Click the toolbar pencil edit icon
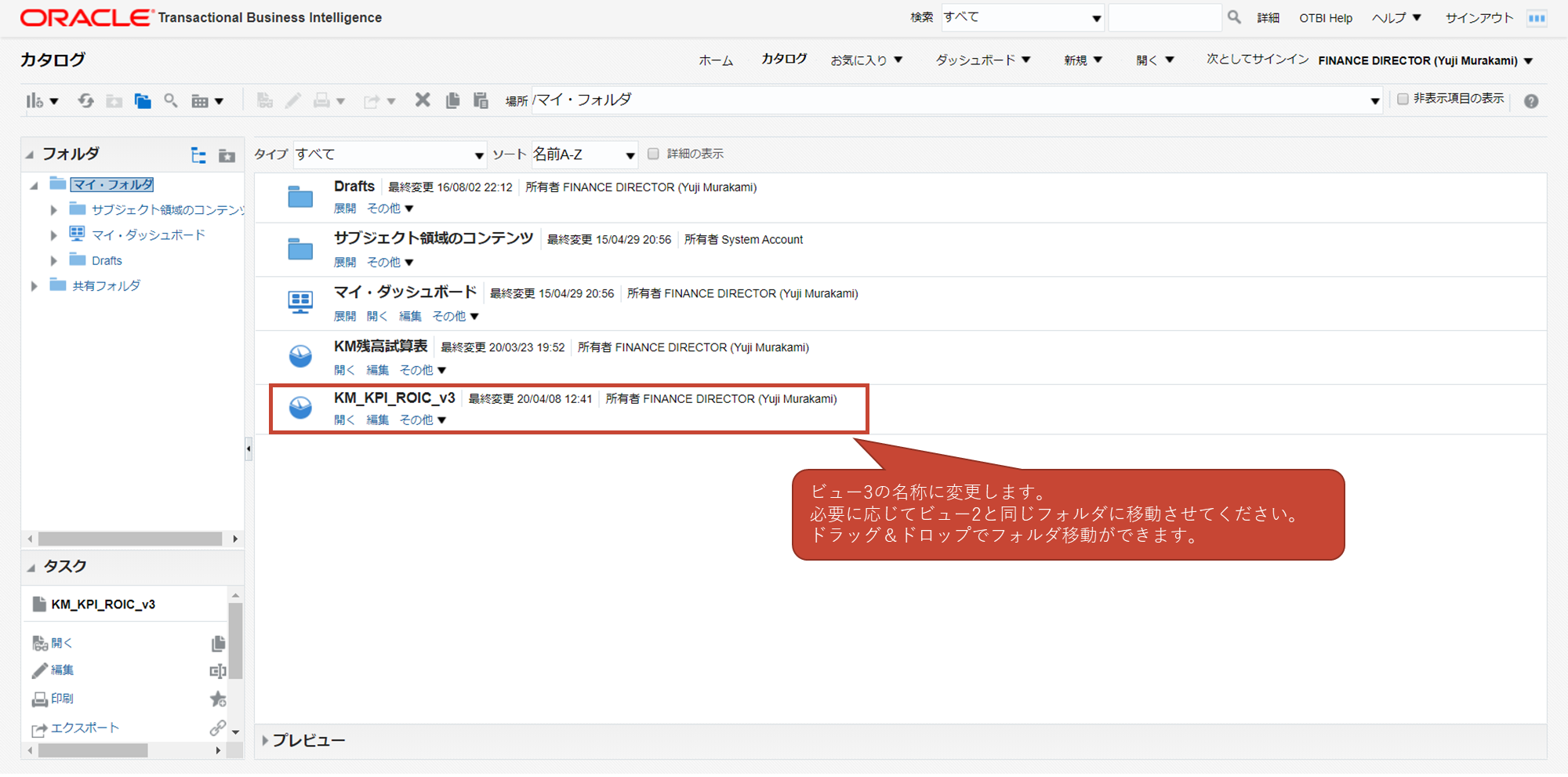 [292, 100]
